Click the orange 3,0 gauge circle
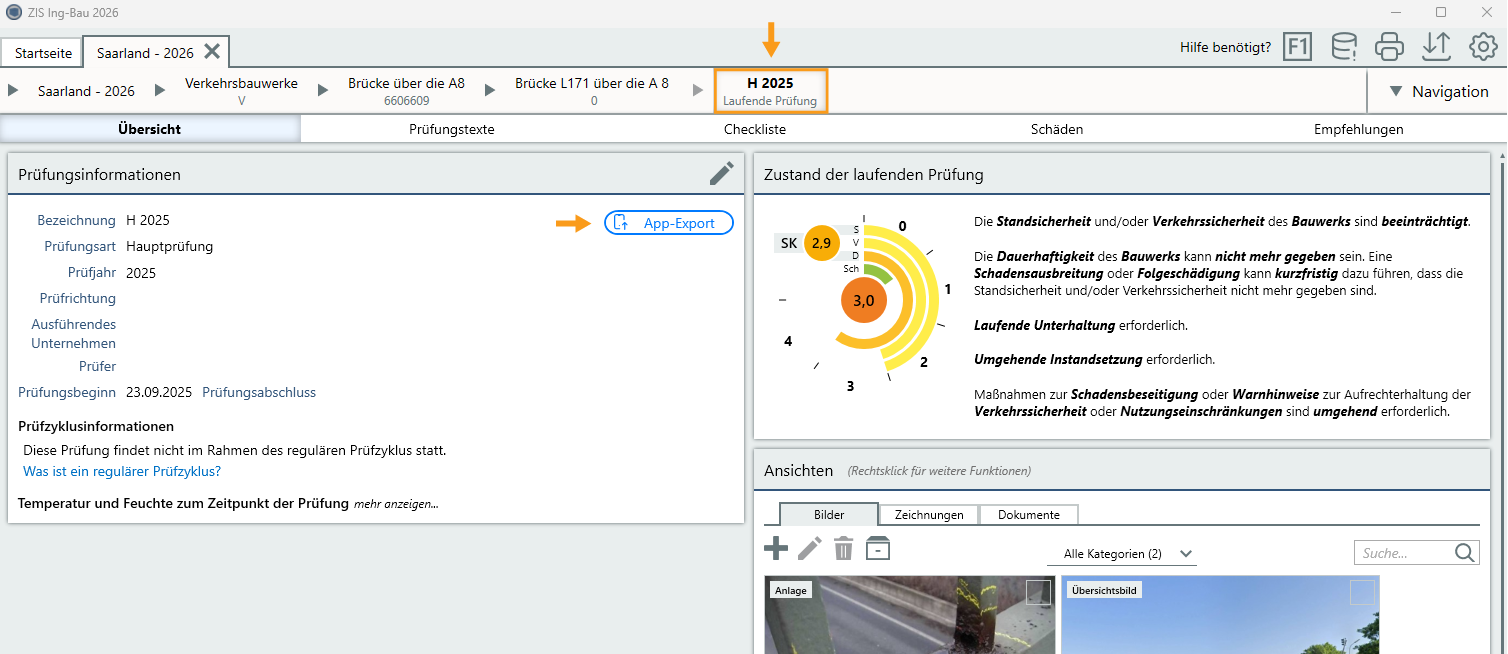The height and width of the screenshot is (654, 1508). pos(864,300)
